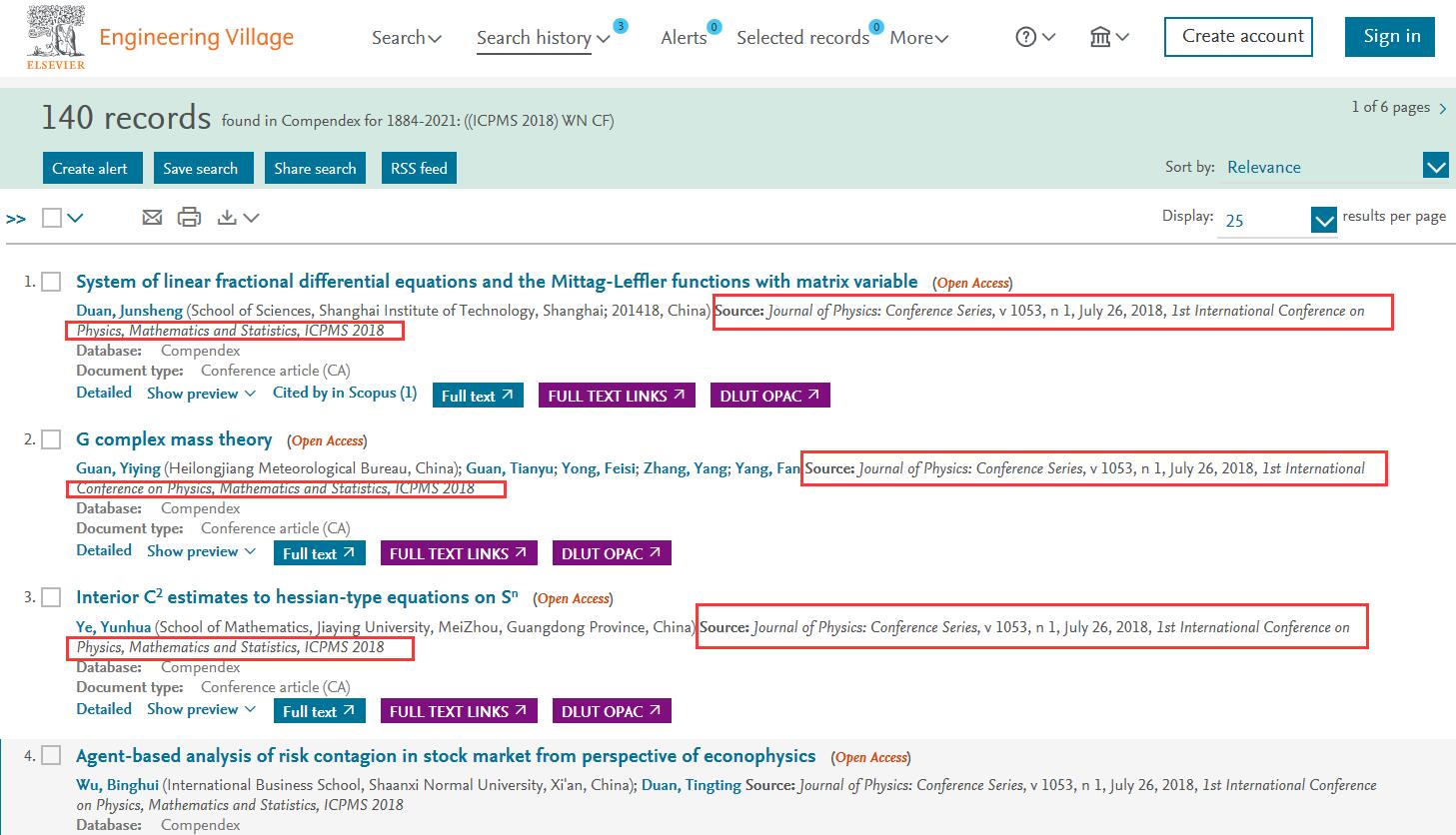Click the print records icon

(189, 217)
